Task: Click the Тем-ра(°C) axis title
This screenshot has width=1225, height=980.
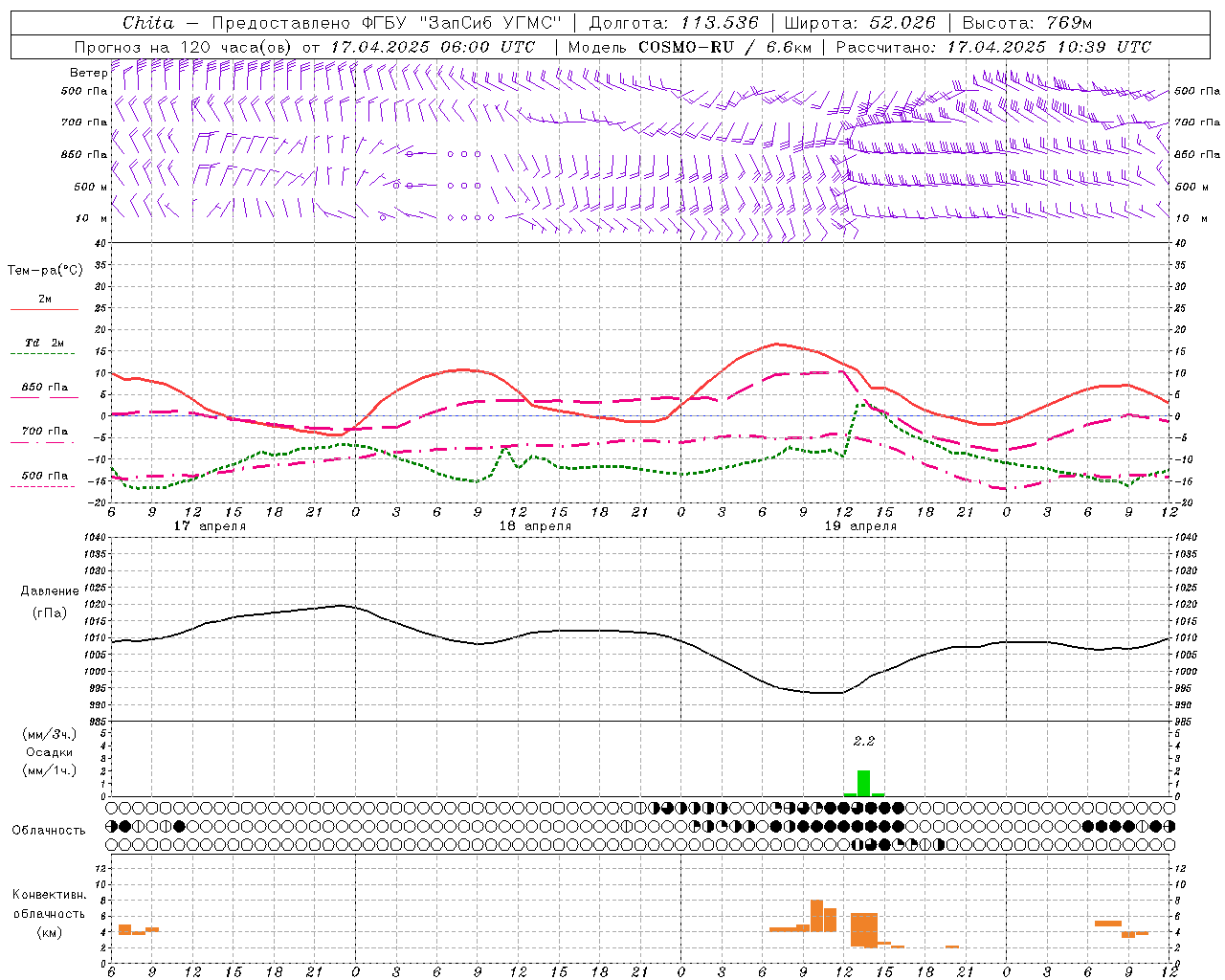Action: 45,271
